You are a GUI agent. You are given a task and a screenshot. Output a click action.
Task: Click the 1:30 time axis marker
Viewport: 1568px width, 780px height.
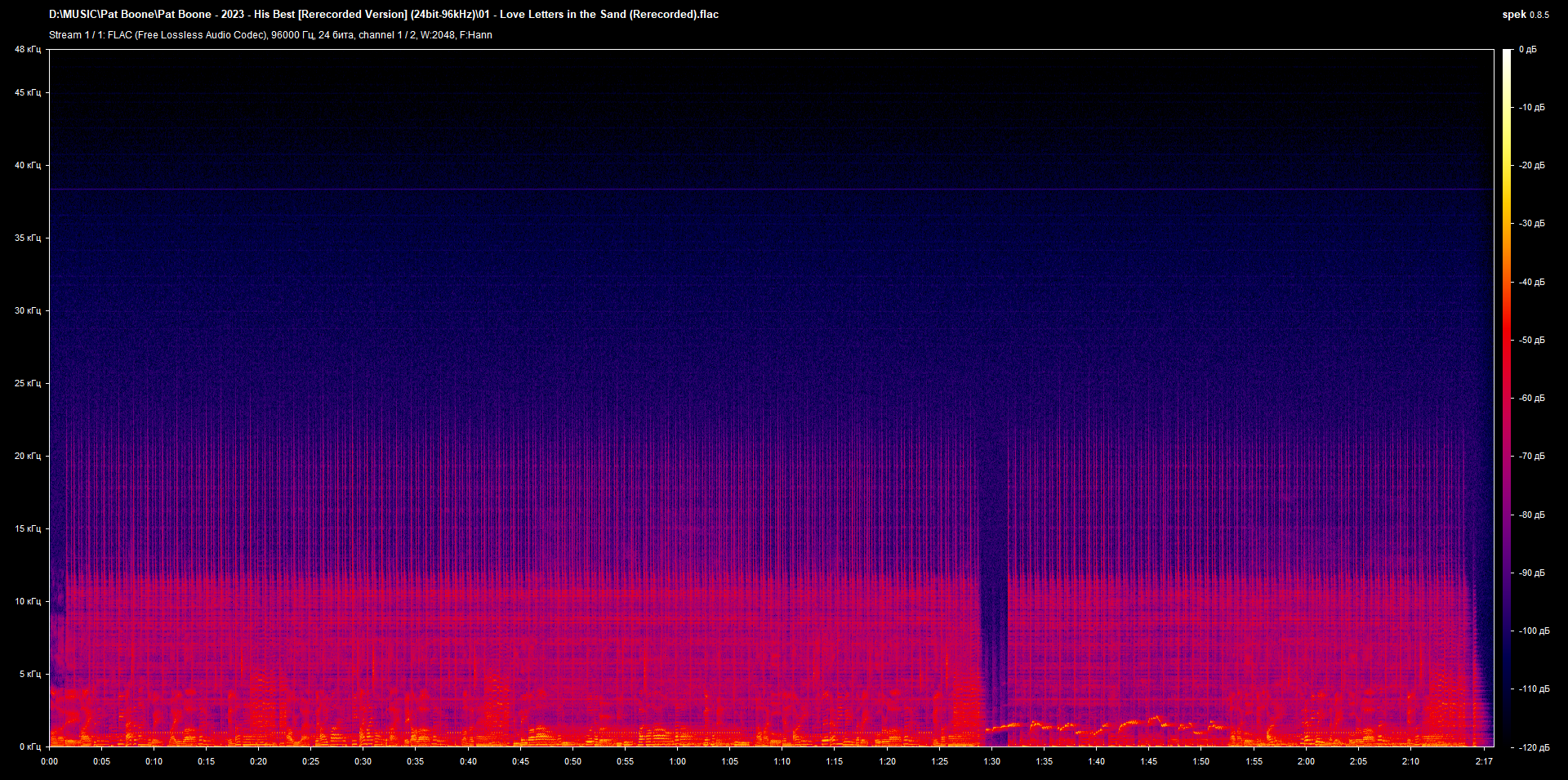991,762
